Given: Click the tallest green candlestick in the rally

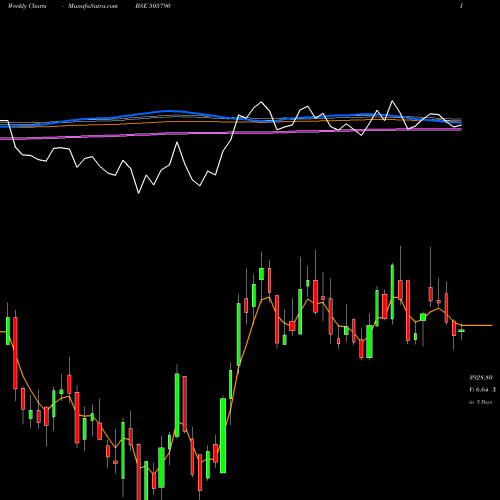Looking at the screenshot, I should 223,435.
